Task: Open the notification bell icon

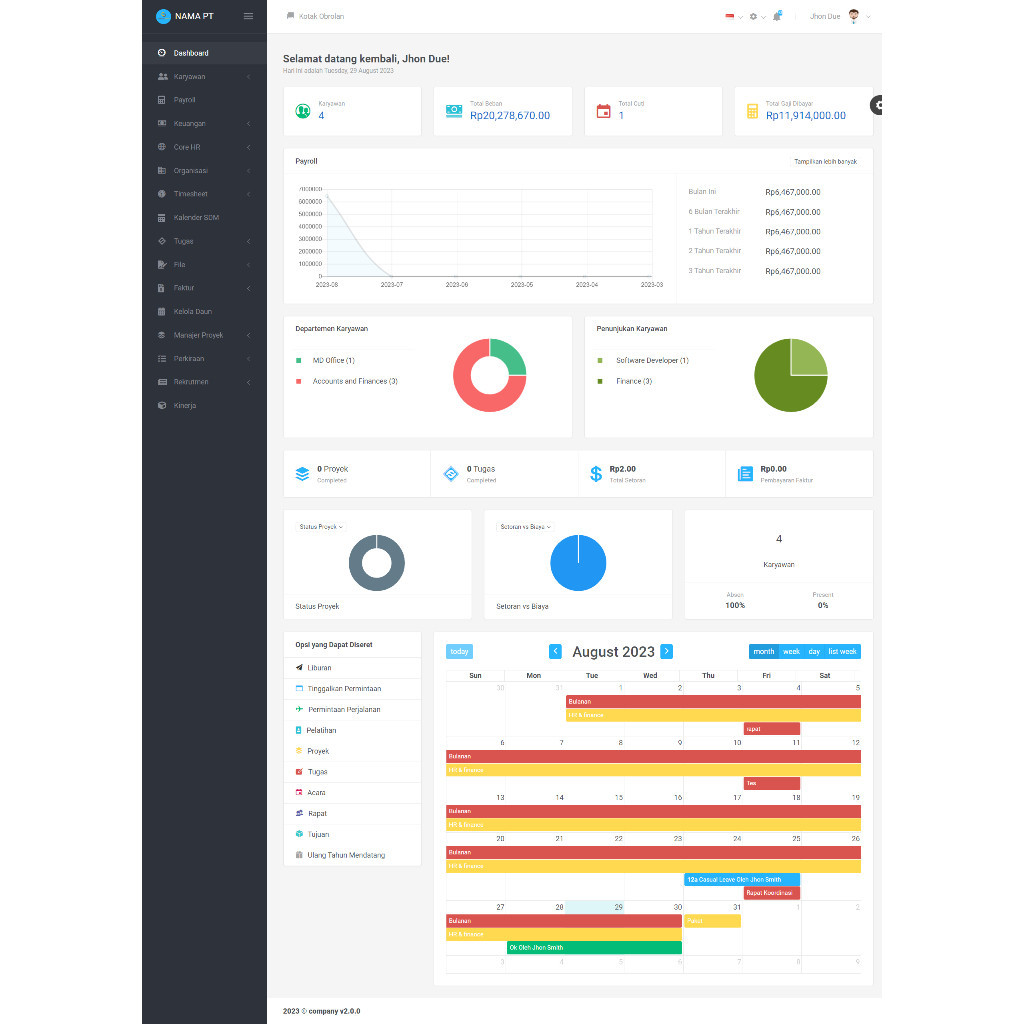Action: click(x=777, y=16)
